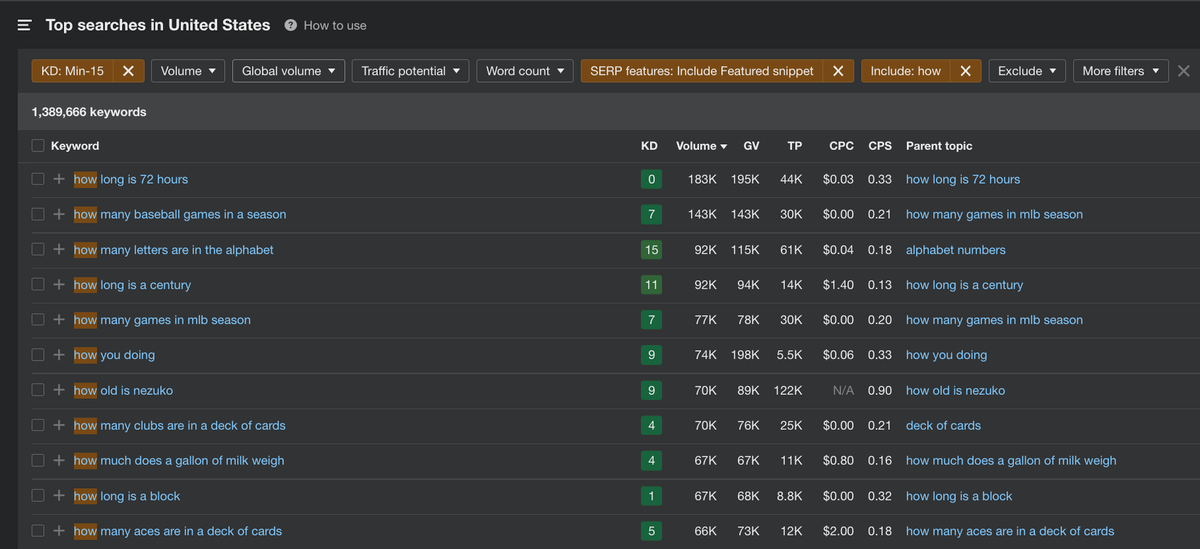Expand the Global volume dropdown

288,71
